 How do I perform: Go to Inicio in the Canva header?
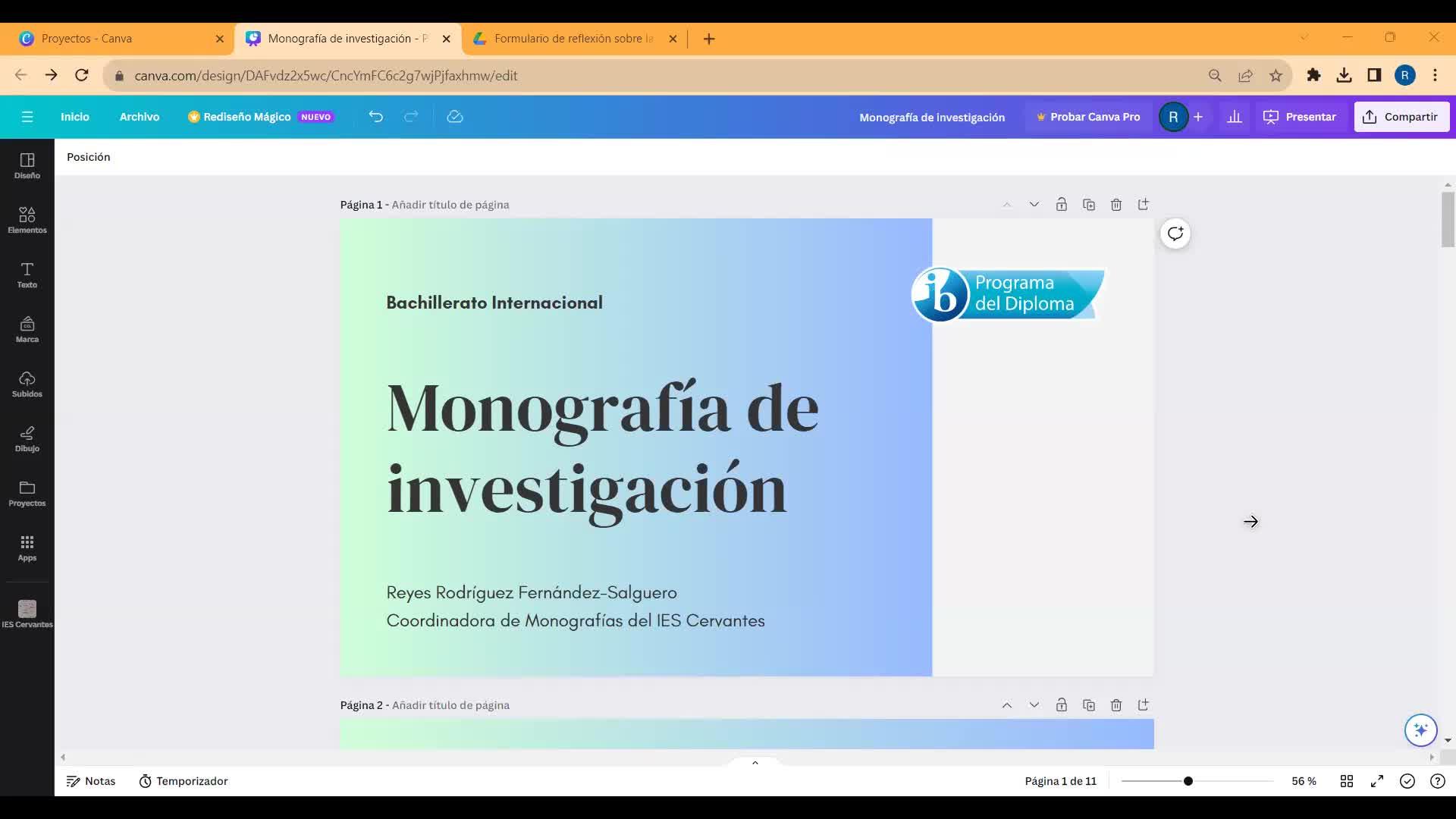coord(75,117)
